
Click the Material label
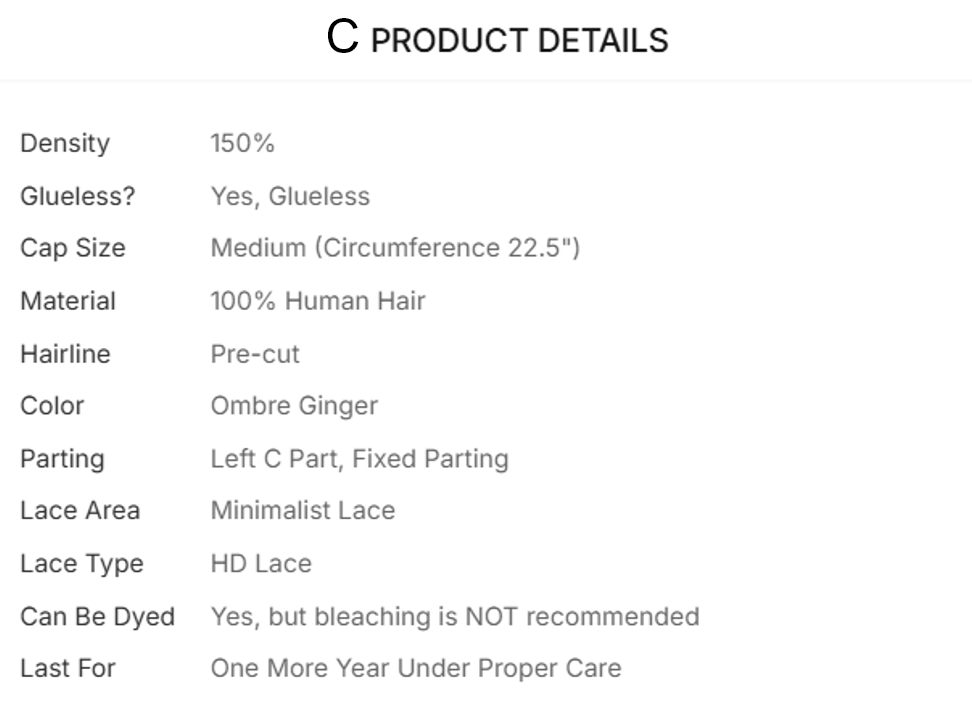68,301
